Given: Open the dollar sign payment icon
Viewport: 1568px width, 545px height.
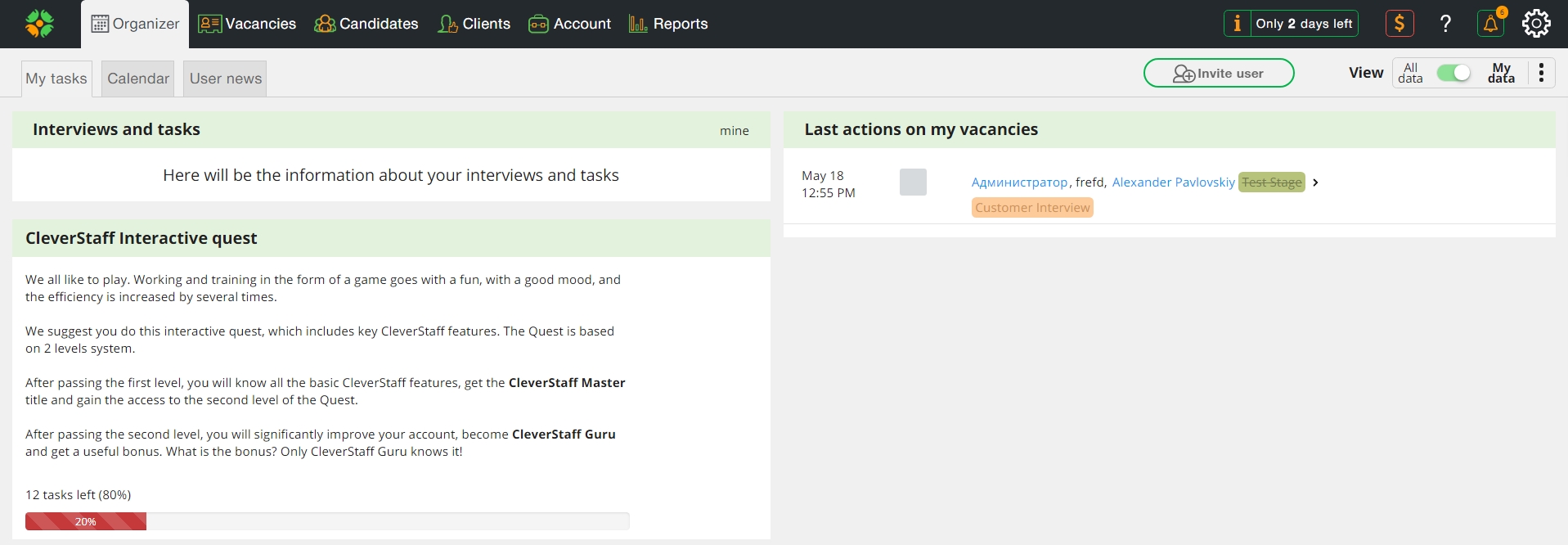Looking at the screenshot, I should coord(1400,24).
